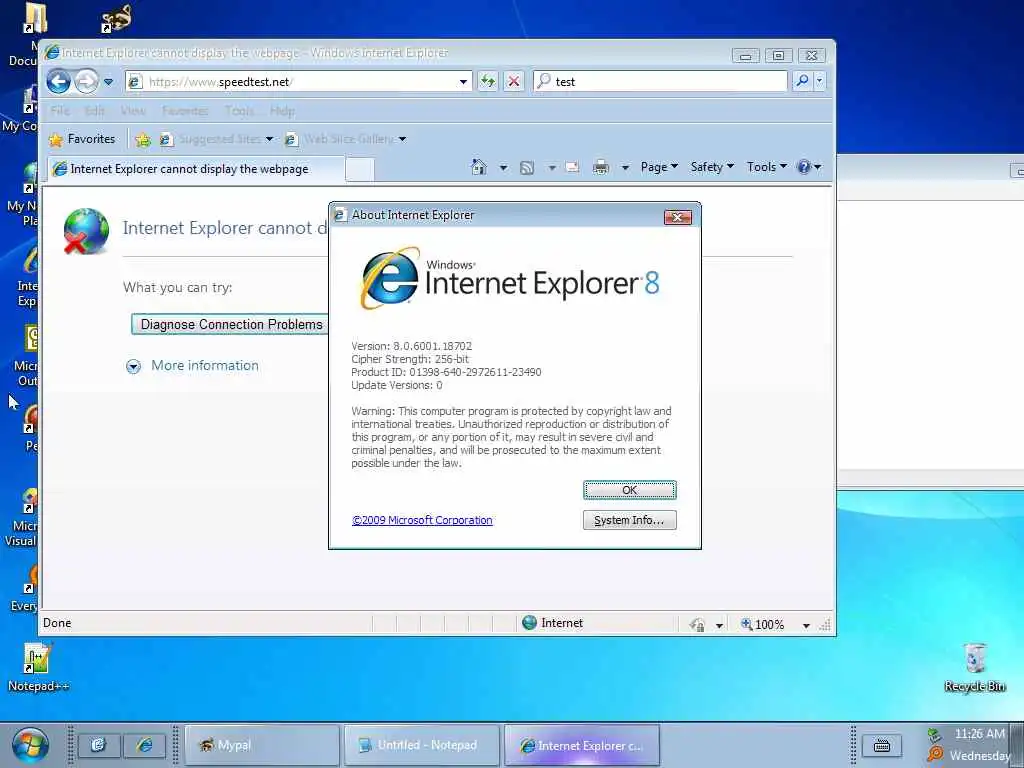Click the Version 8.0.6001.18702 text
The image size is (1024, 768).
tap(411, 346)
